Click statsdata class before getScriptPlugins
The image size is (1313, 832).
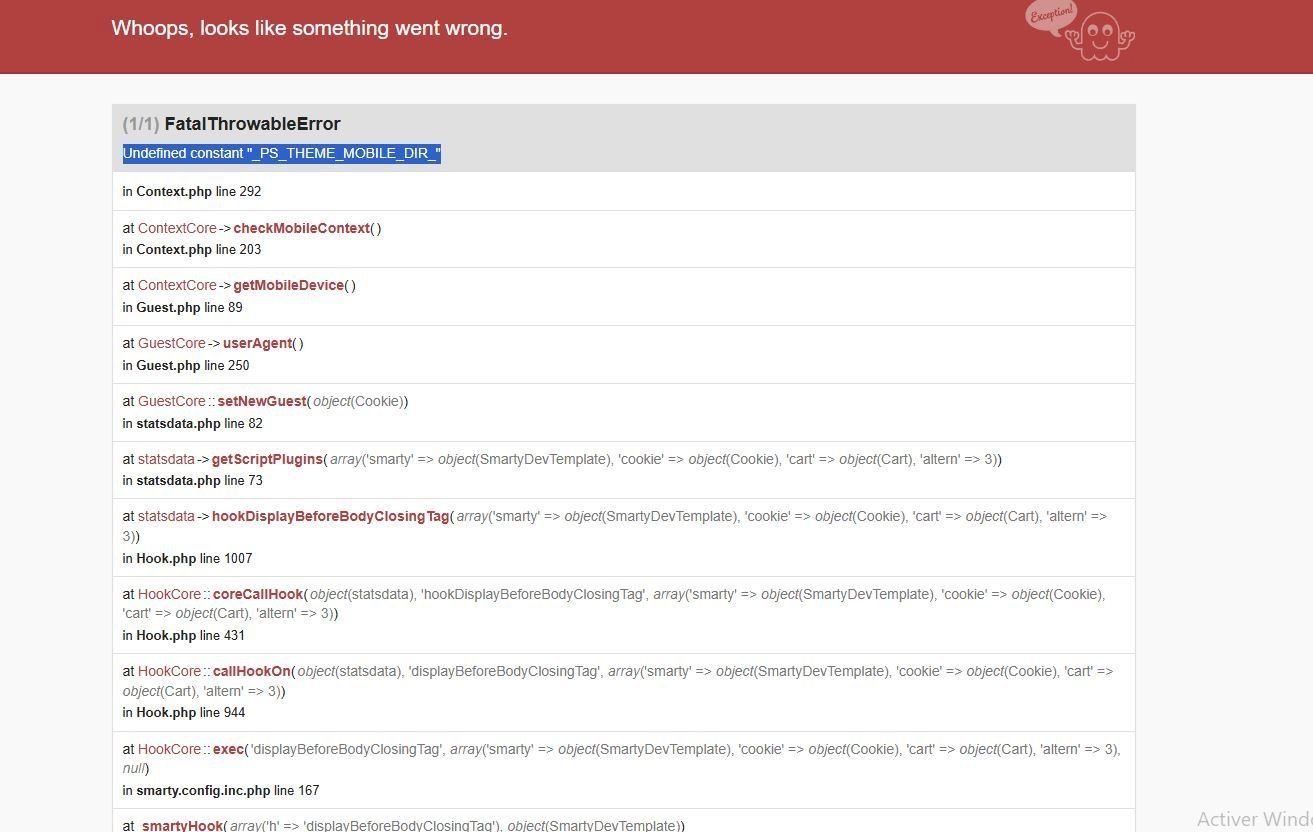166,459
